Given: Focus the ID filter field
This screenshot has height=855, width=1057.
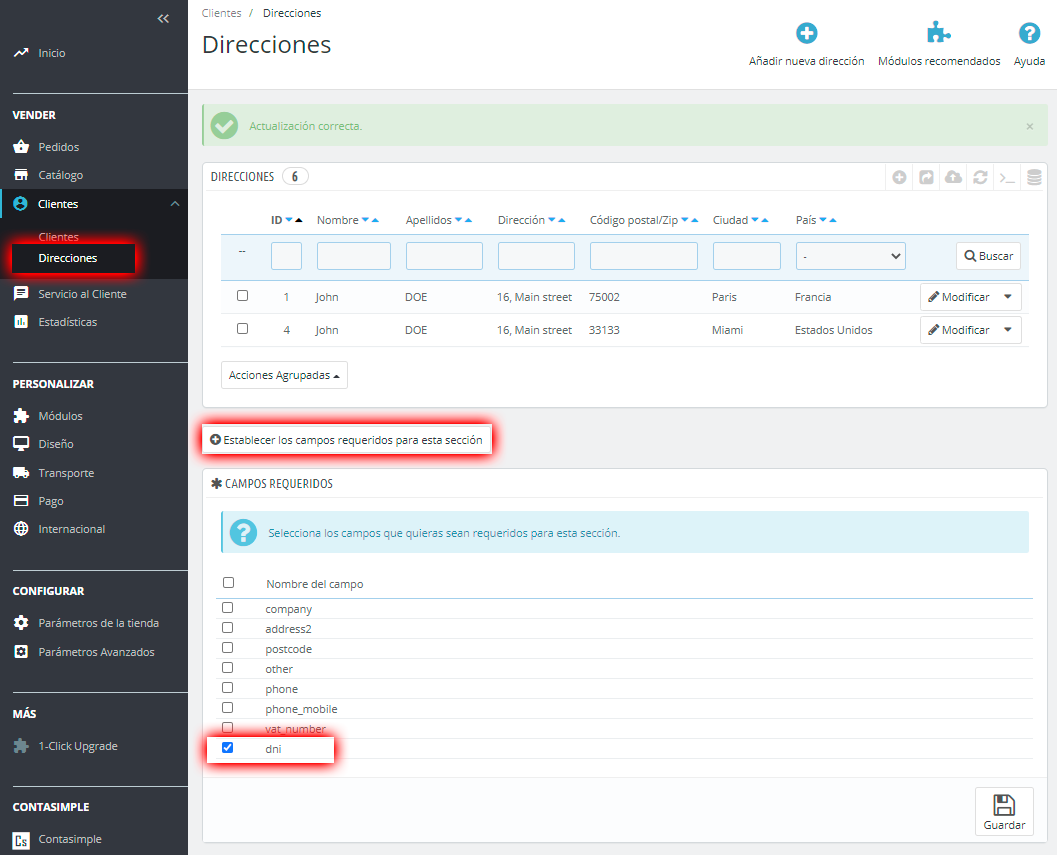Looking at the screenshot, I should [x=286, y=256].
